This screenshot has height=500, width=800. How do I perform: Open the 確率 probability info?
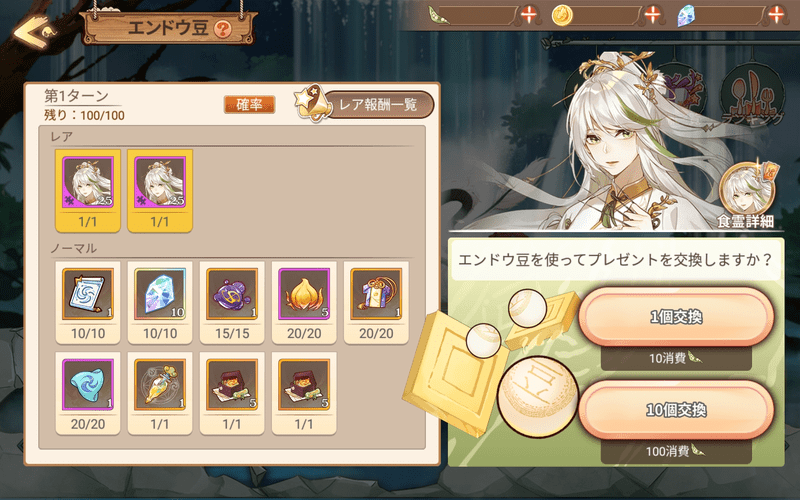click(x=249, y=105)
